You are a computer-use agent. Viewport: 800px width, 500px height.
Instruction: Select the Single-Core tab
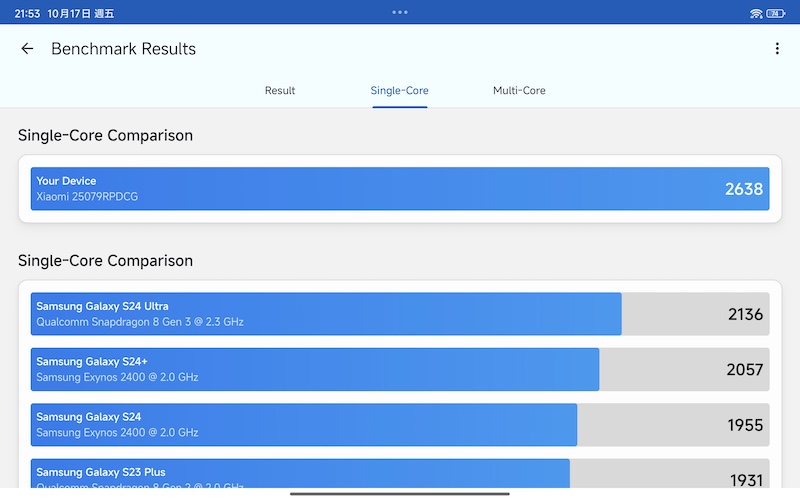pos(399,91)
